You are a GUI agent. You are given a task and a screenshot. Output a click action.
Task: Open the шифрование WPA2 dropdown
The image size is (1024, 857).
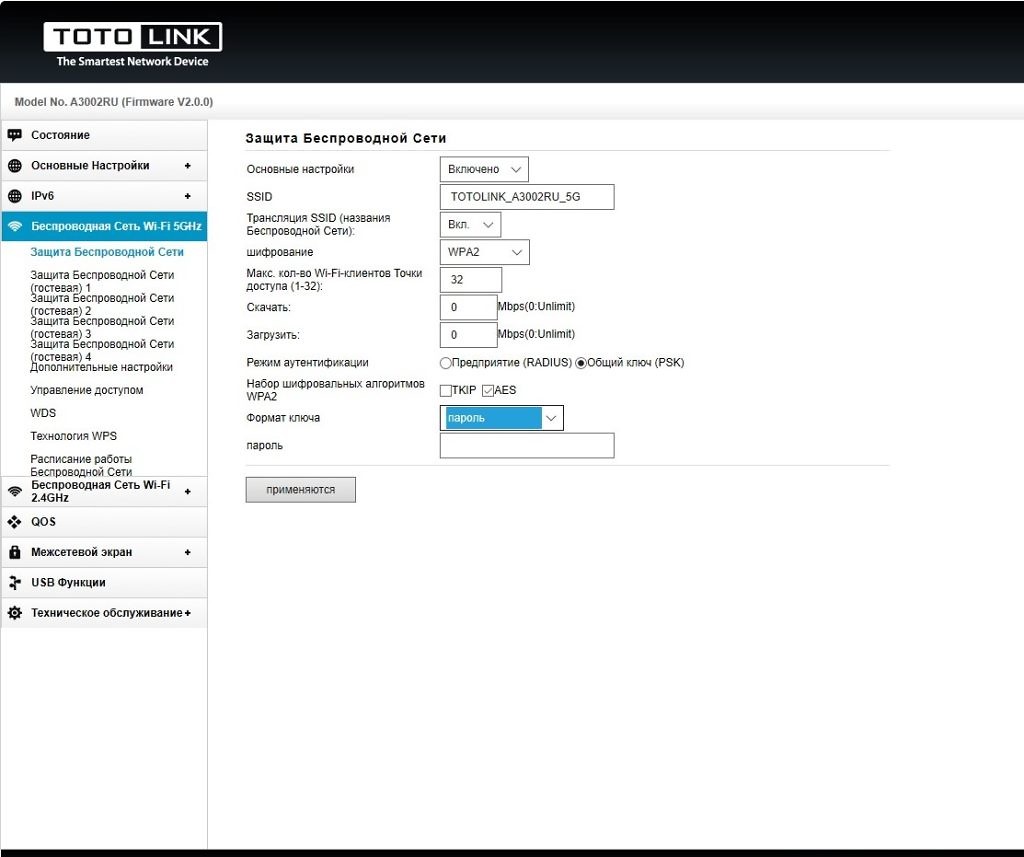pos(485,252)
